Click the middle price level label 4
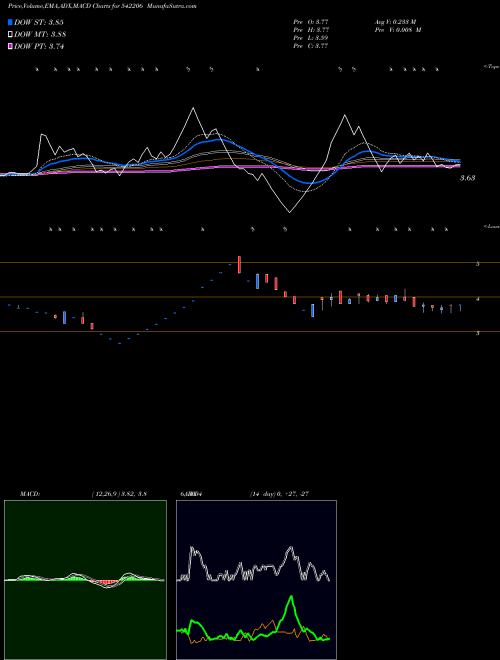The image size is (500, 660). [478, 299]
